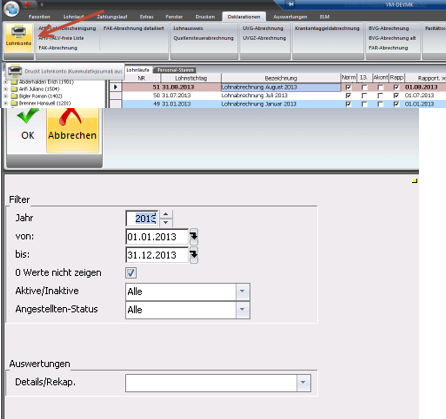Open the 'bis:' date picker dropdown arrow
This screenshot has width=446, height=419.
(x=194, y=255)
